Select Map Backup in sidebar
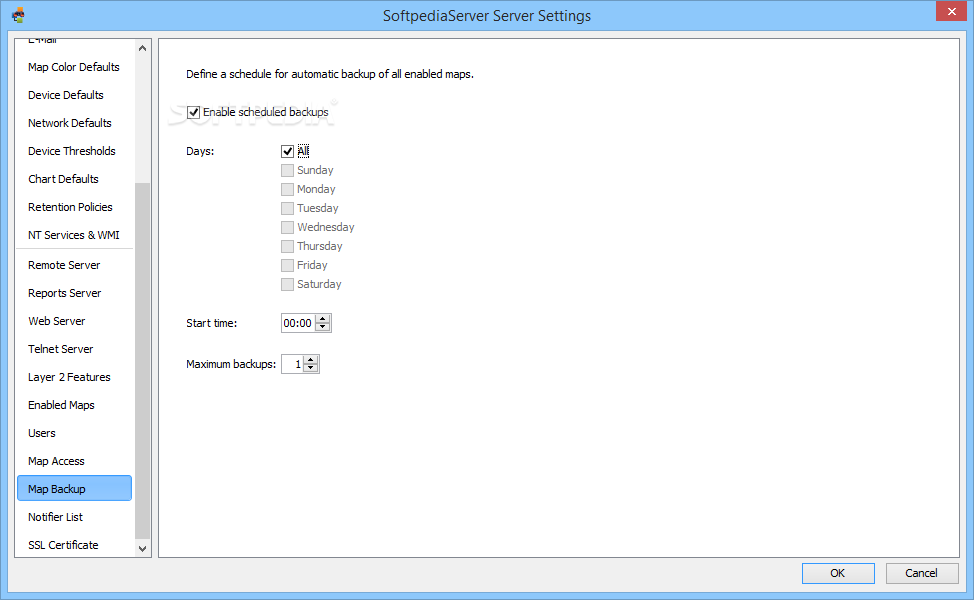Image resolution: width=974 pixels, height=600 pixels. click(x=74, y=489)
